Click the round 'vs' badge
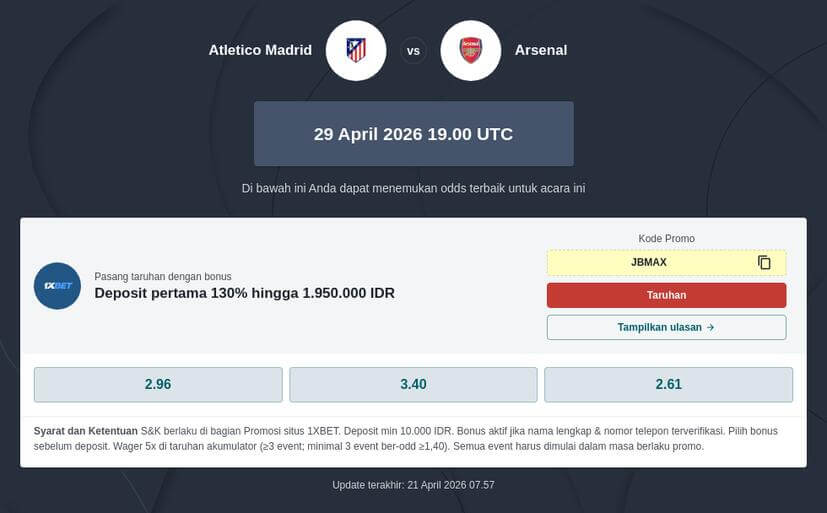The height and width of the screenshot is (513, 827). point(413,50)
